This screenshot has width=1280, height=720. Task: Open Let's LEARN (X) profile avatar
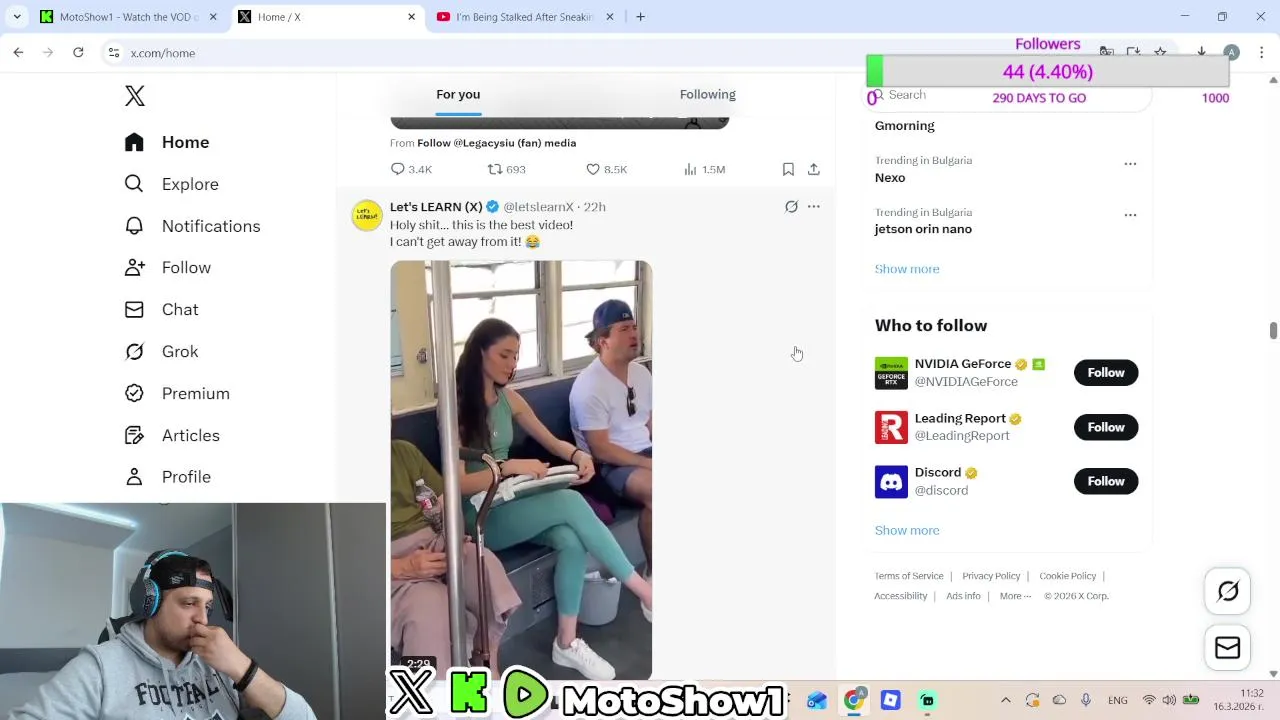coord(366,215)
